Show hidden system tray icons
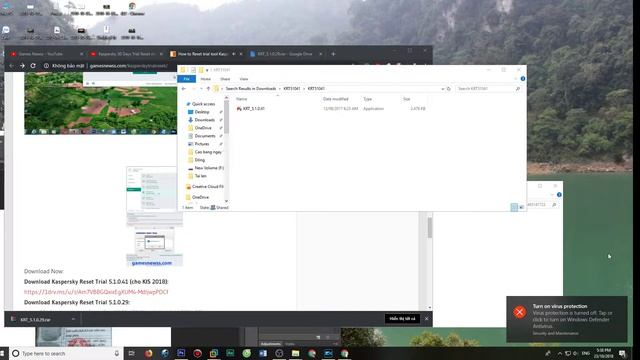The image size is (640, 360). pos(560,353)
